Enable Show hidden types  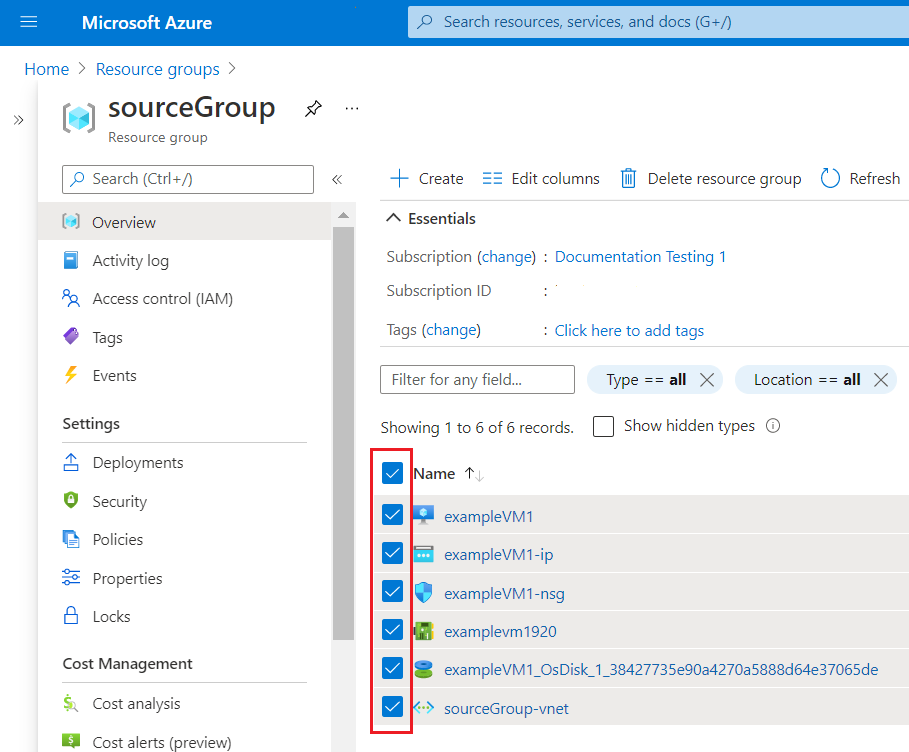point(603,426)
